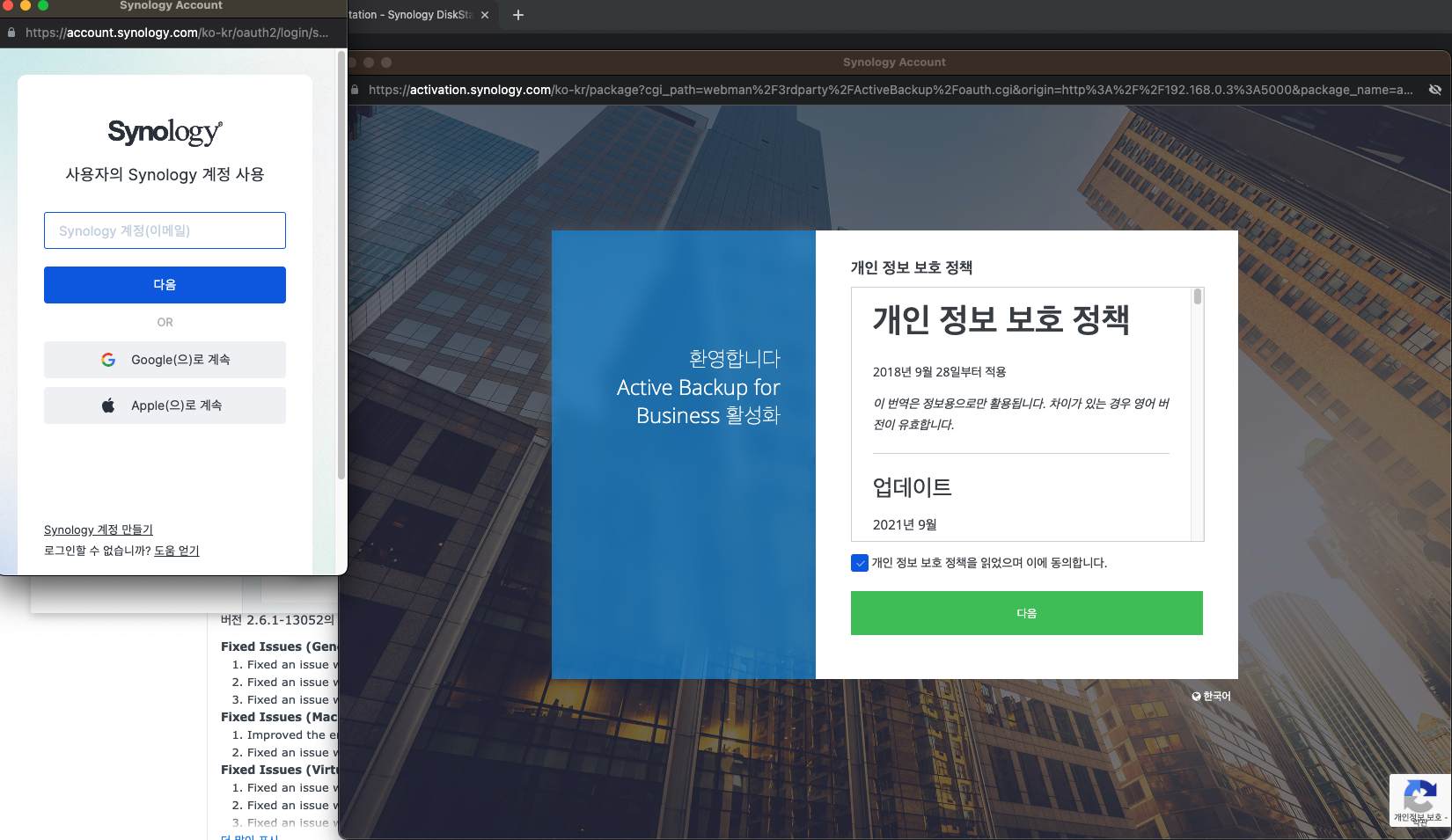Click the green 다음 button in activation window

point(1026,613)
